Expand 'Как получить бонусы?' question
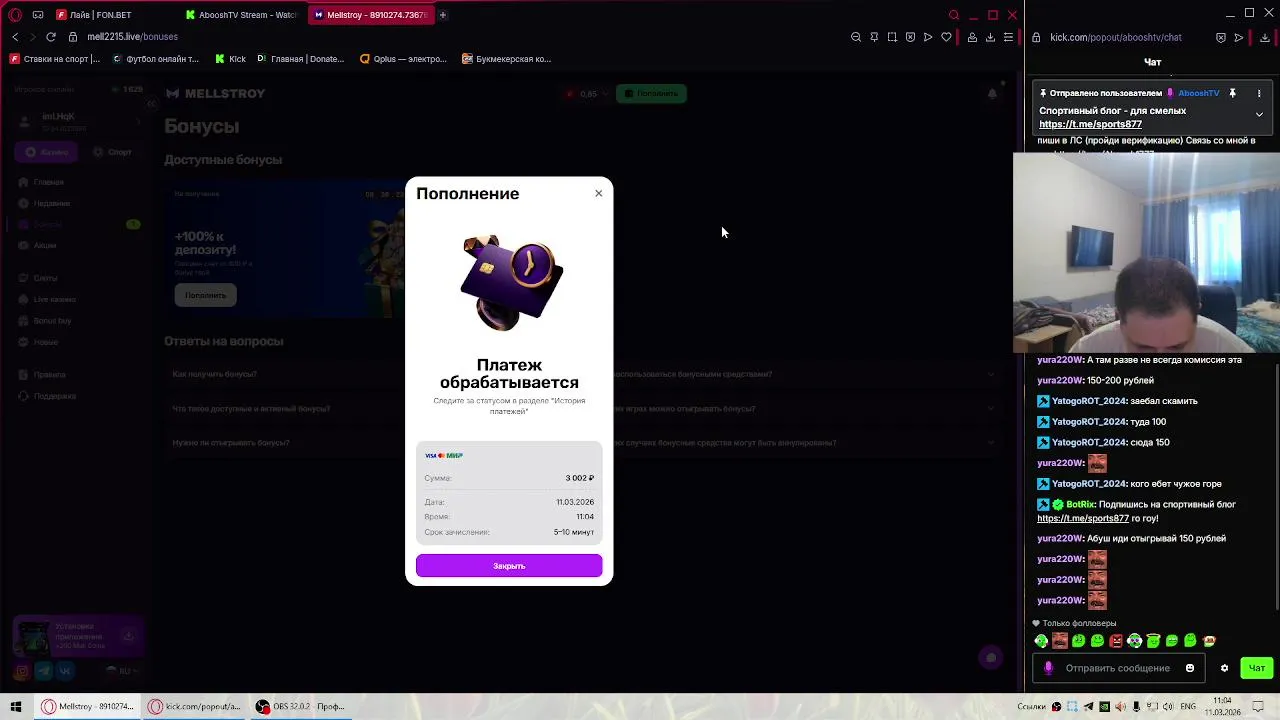Image resolution: width=1280 pixels, height=720 pixels. pos(214,374)
